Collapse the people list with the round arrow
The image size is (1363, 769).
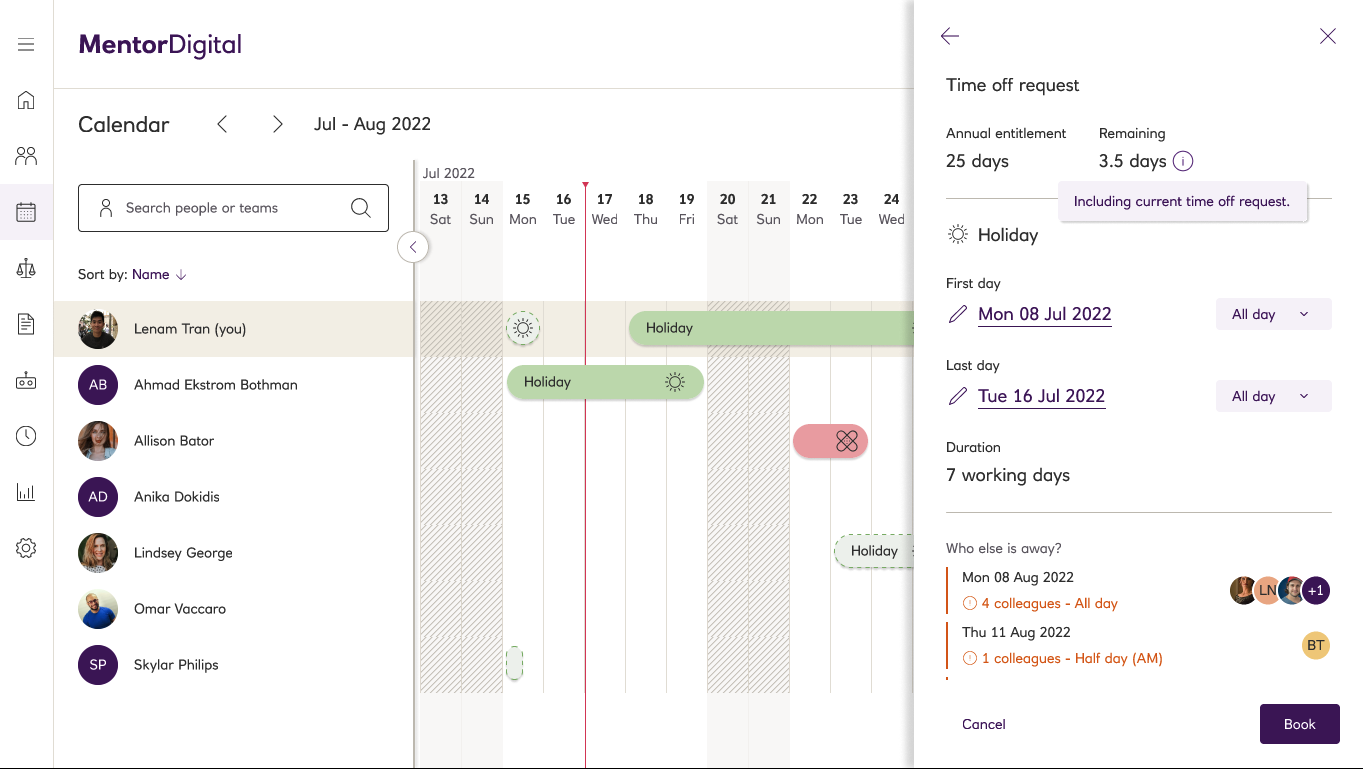(413, 247)
